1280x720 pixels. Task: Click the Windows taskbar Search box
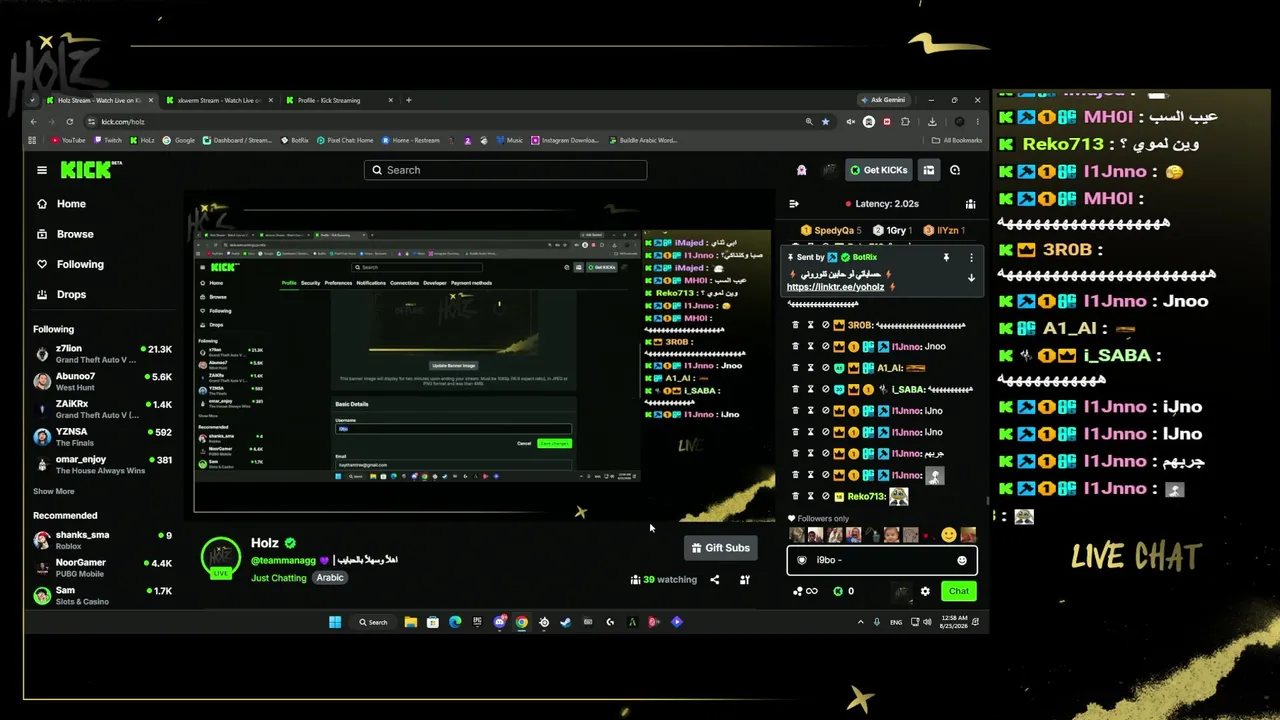pyautogui.click(x=373, y=622)
